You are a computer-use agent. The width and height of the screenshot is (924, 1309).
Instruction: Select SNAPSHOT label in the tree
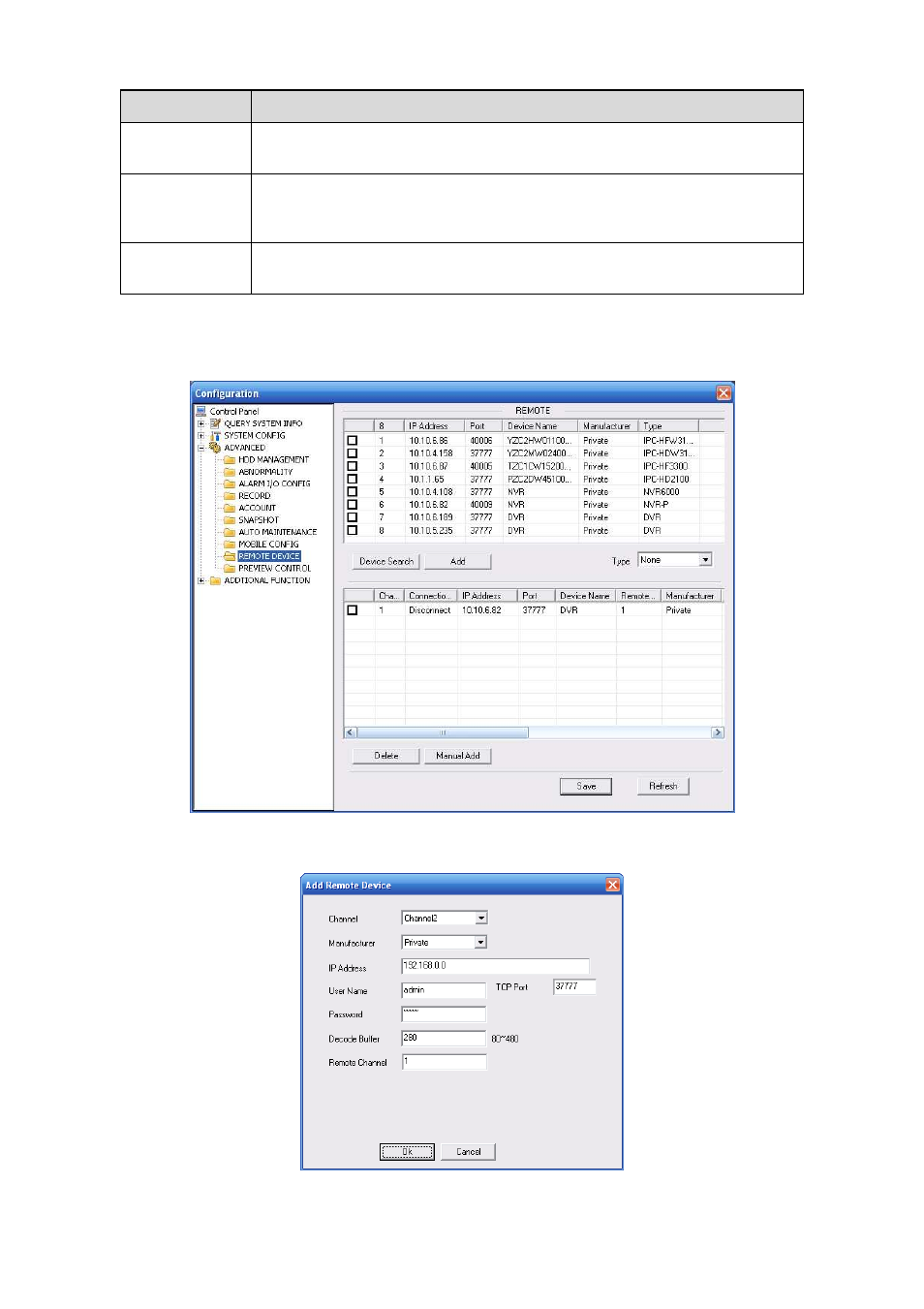point(259,520)
